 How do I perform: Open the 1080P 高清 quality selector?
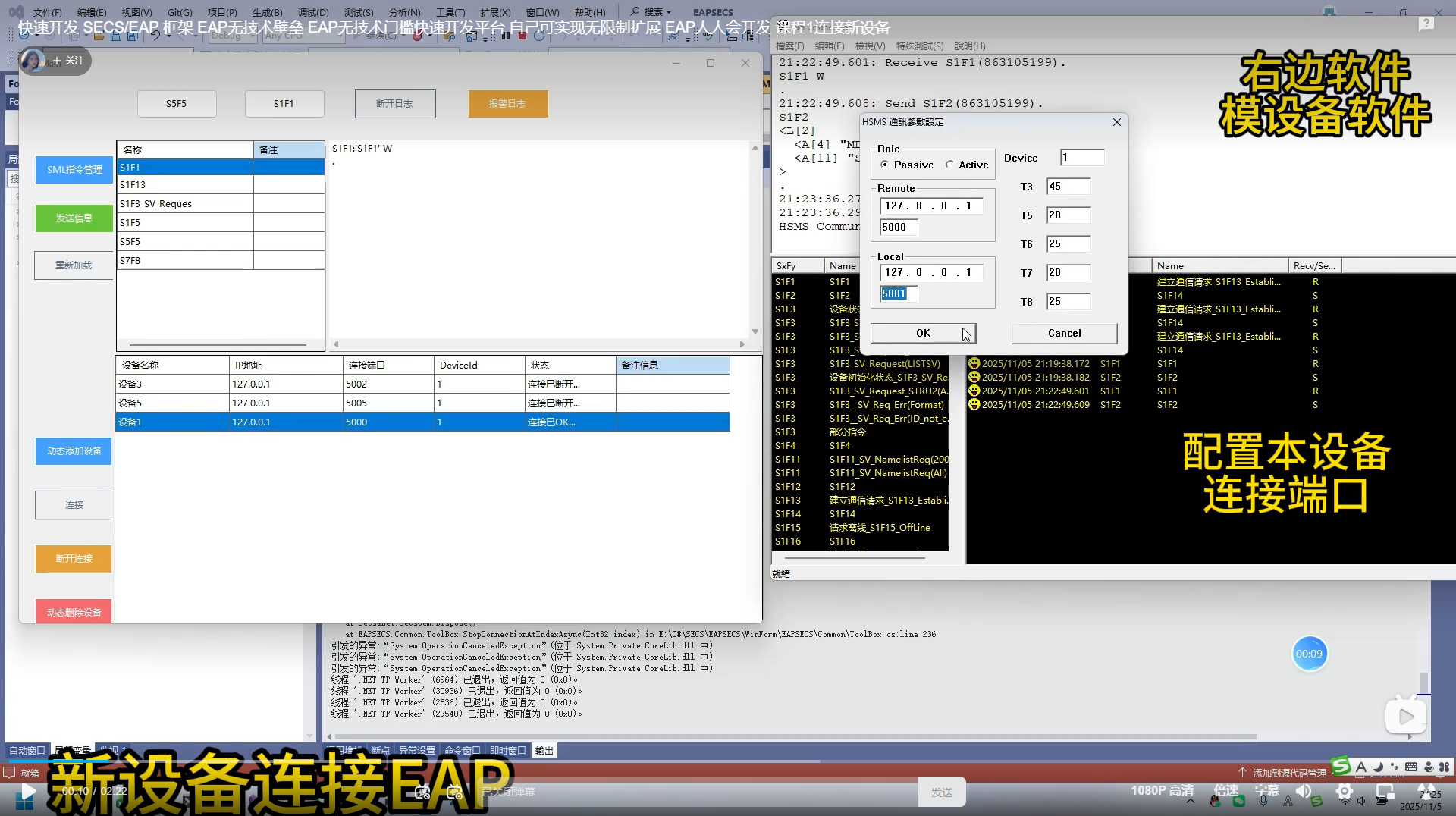coord(1162,791)
